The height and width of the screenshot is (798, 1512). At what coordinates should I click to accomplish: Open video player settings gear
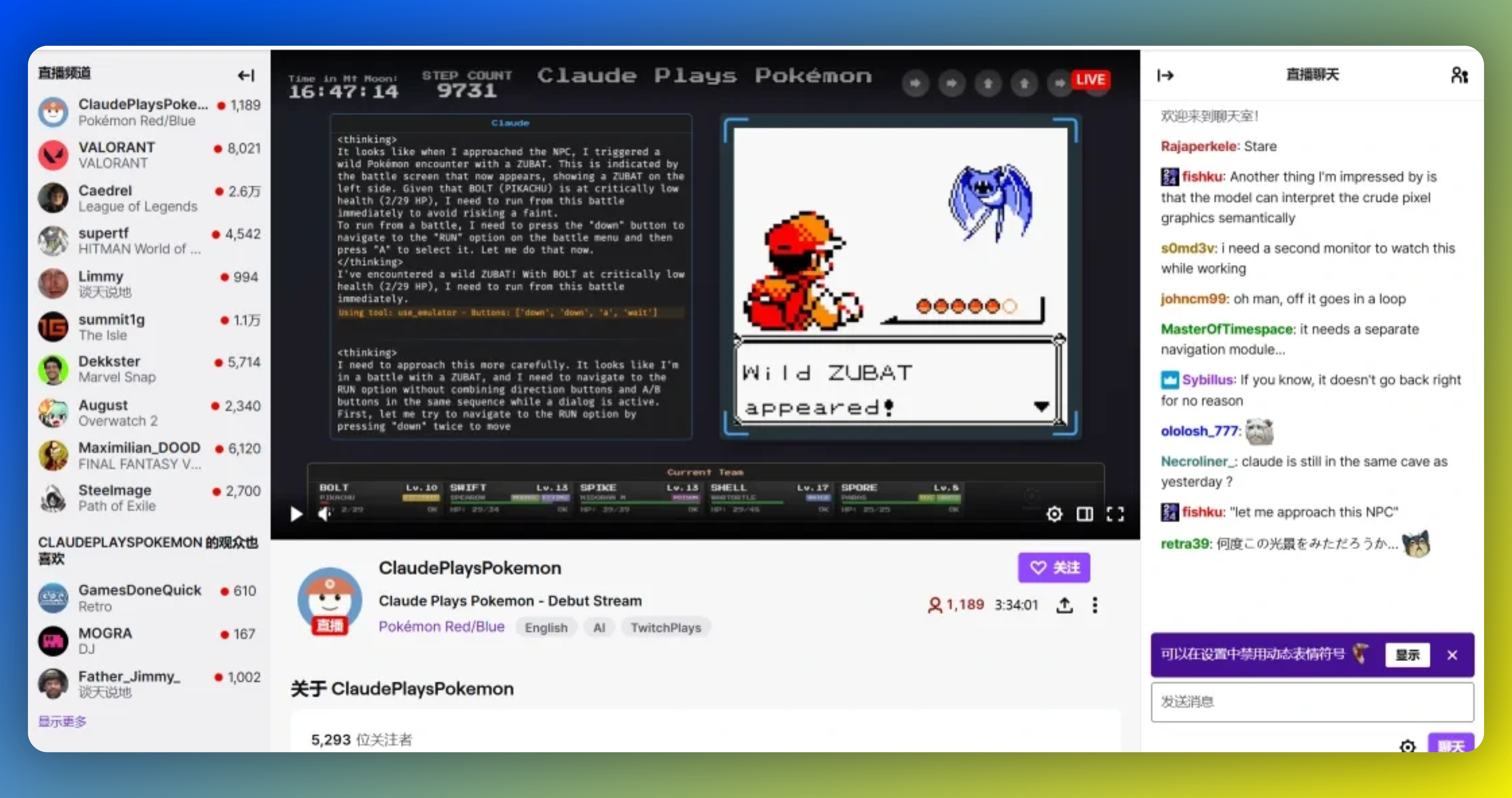[x=1054, y=514]
